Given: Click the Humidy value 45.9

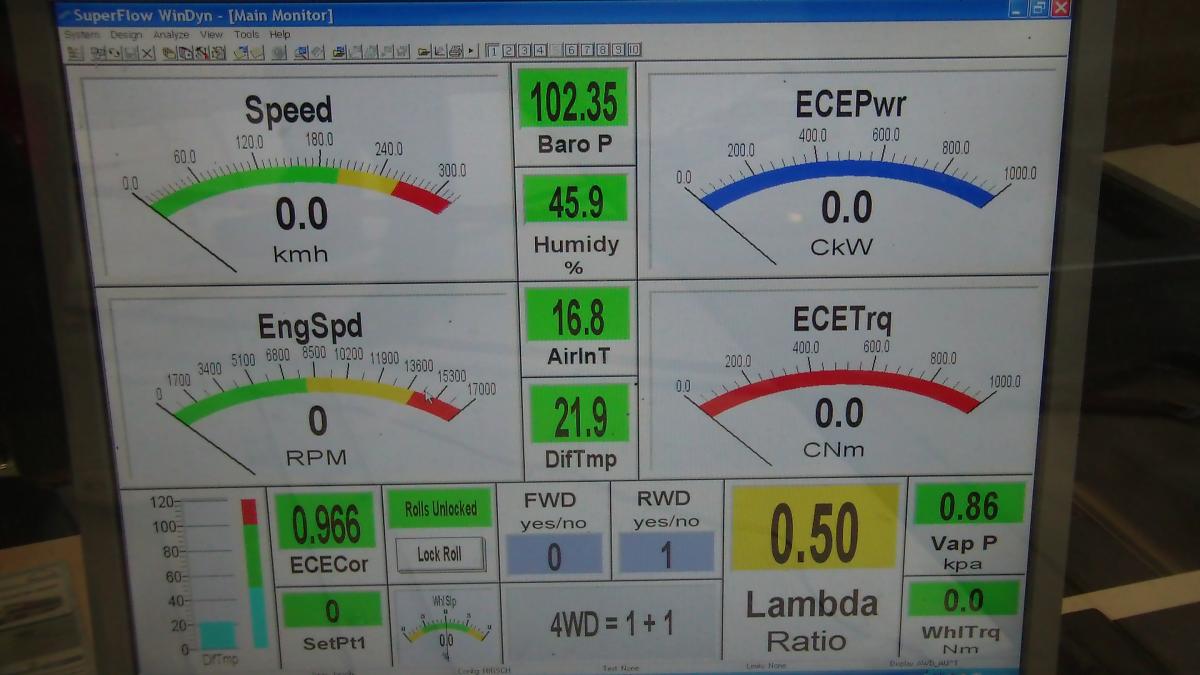Looking at the screenshot, I should pos(575,201).
